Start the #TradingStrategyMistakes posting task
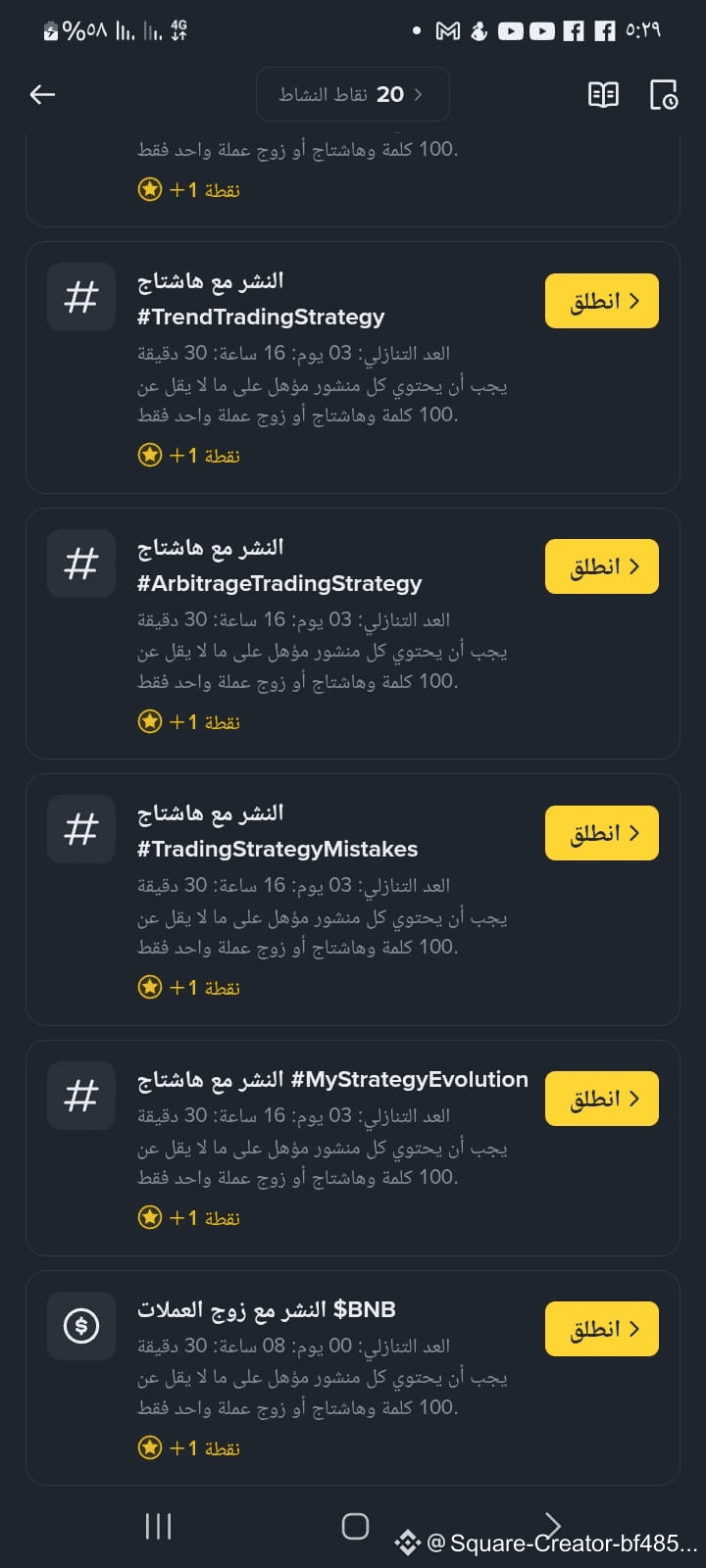 coord(601,833)
